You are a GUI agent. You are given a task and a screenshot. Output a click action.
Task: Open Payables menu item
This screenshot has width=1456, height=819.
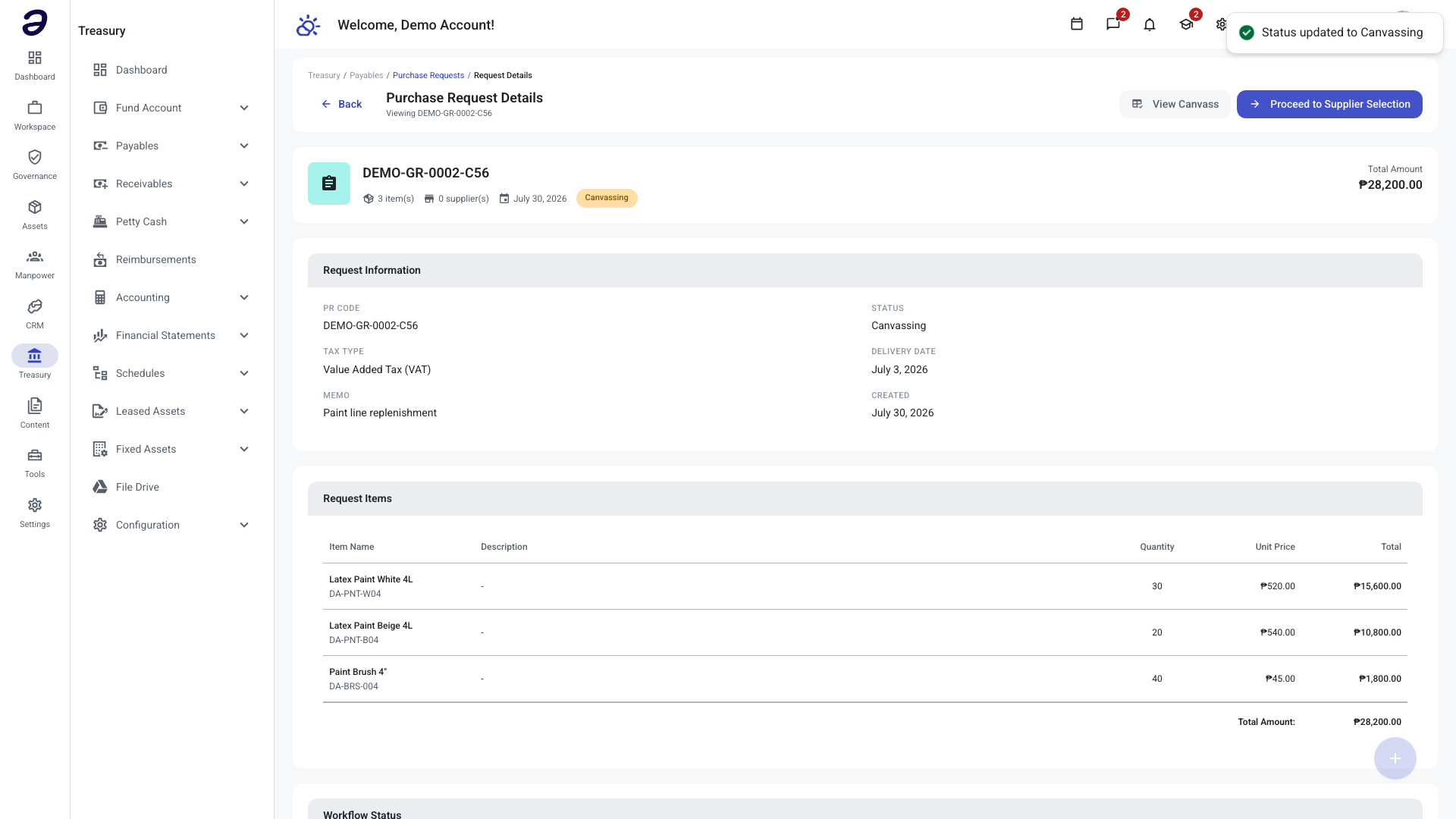(x=171, y=146)
